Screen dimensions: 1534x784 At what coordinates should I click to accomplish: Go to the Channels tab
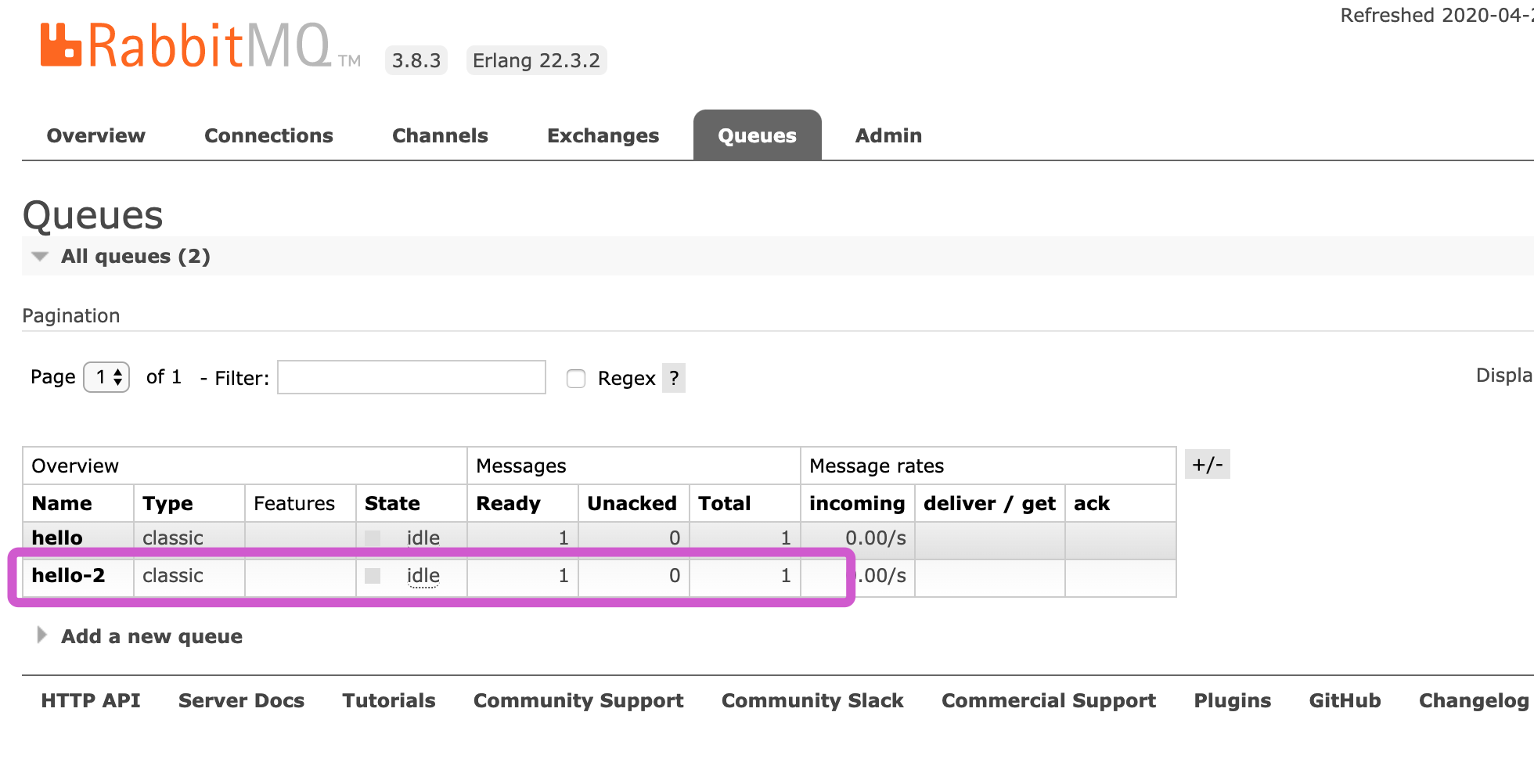point(440,136)
